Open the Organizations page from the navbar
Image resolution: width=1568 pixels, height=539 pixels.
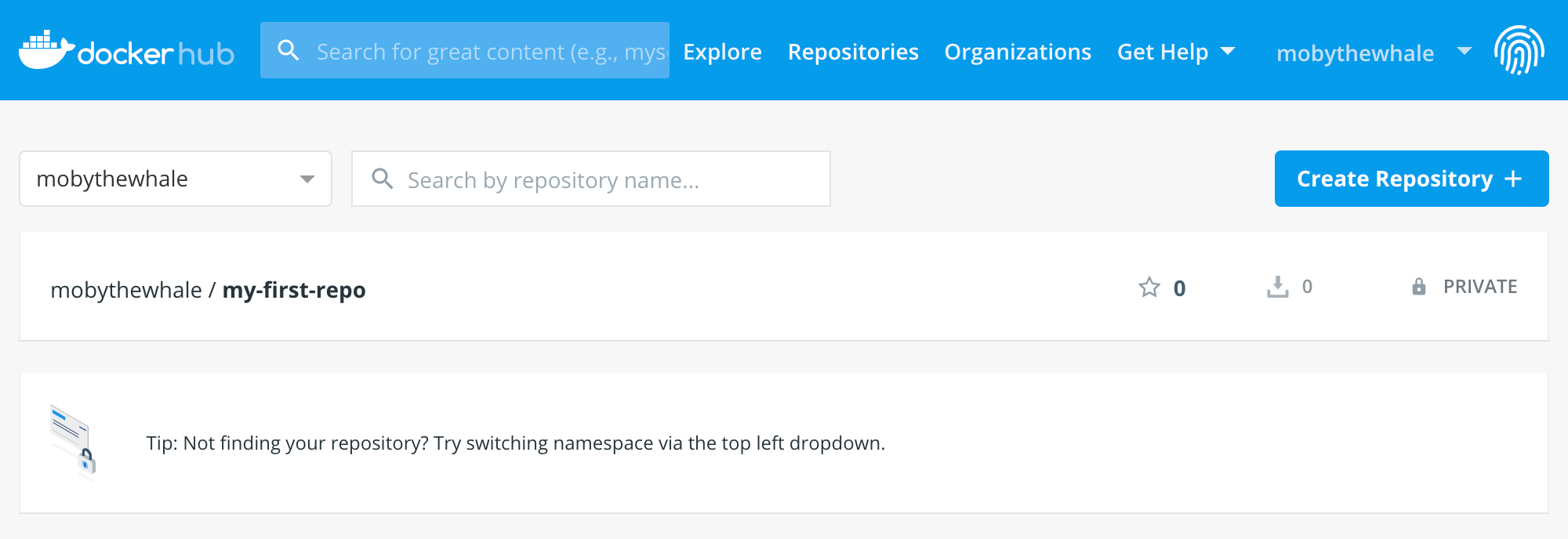(x=1018, y=52)
